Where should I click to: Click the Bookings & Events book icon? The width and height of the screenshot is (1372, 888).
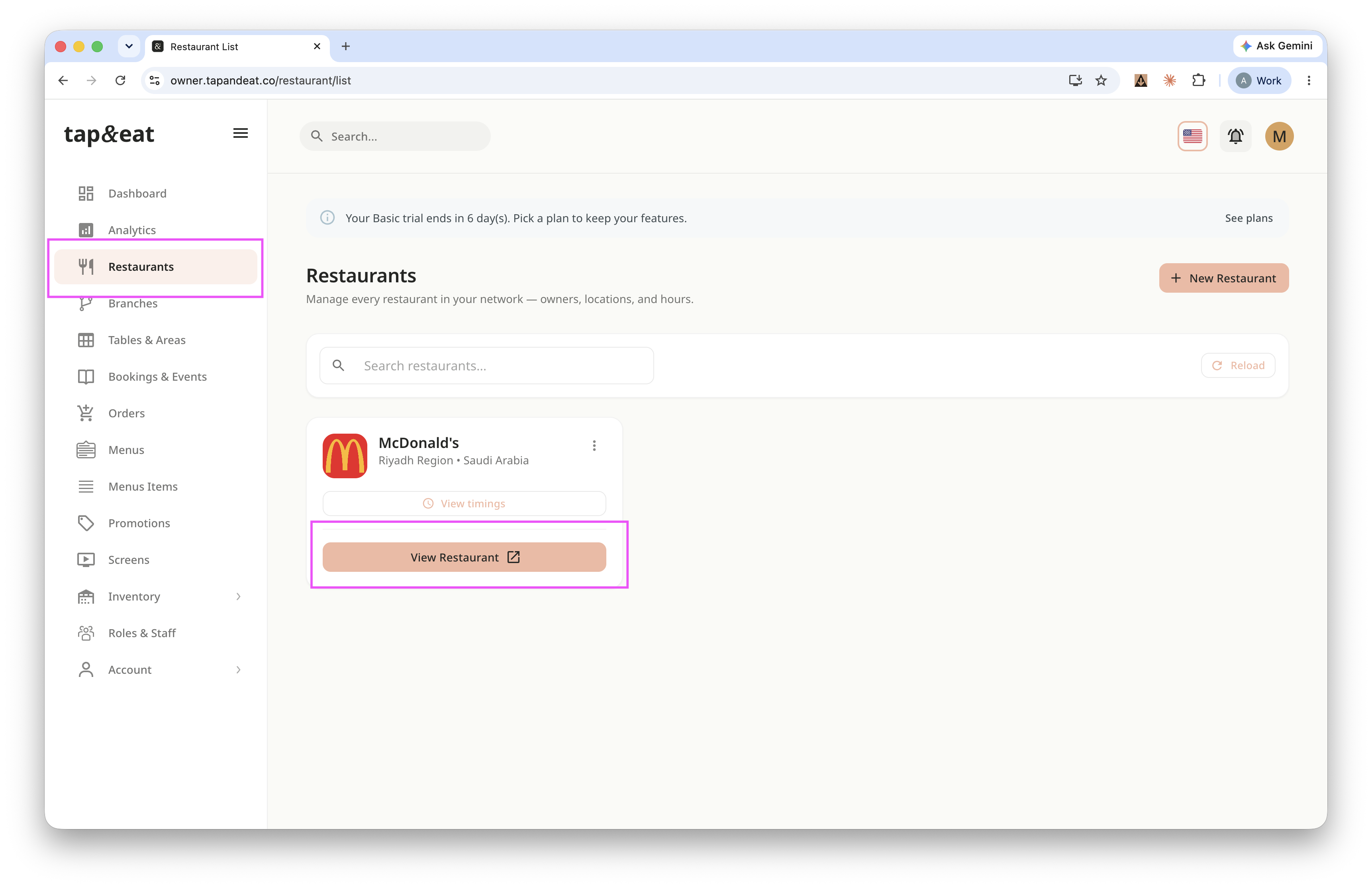86,377
